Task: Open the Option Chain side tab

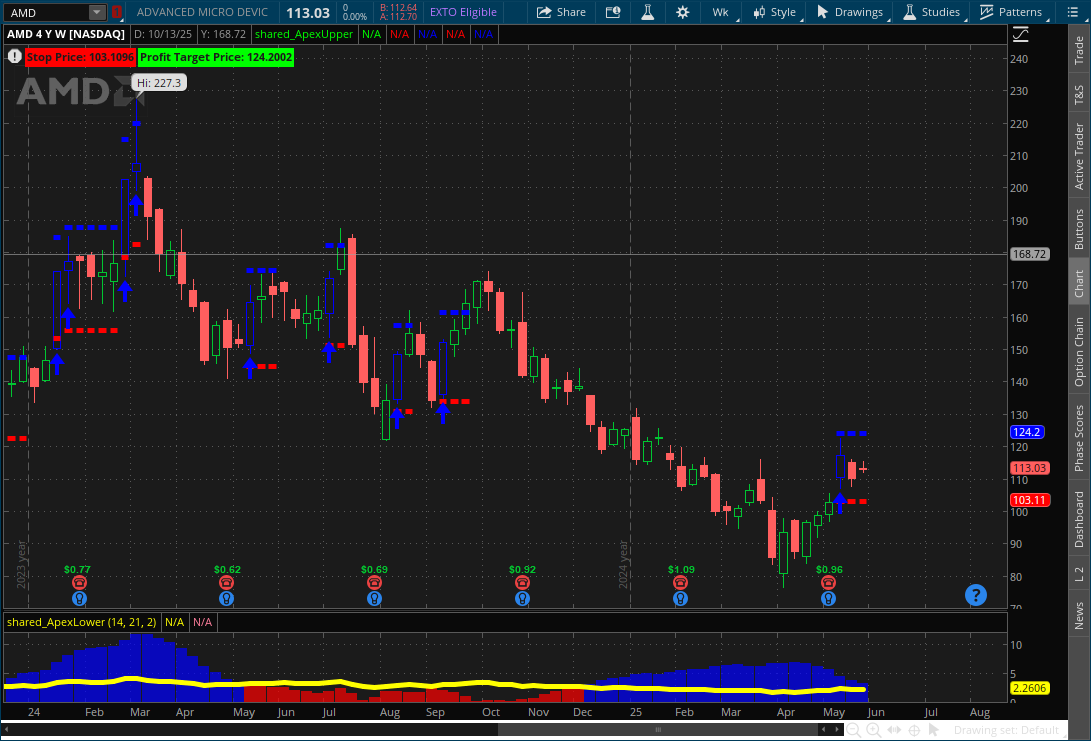Action: tap(1079, 352)
